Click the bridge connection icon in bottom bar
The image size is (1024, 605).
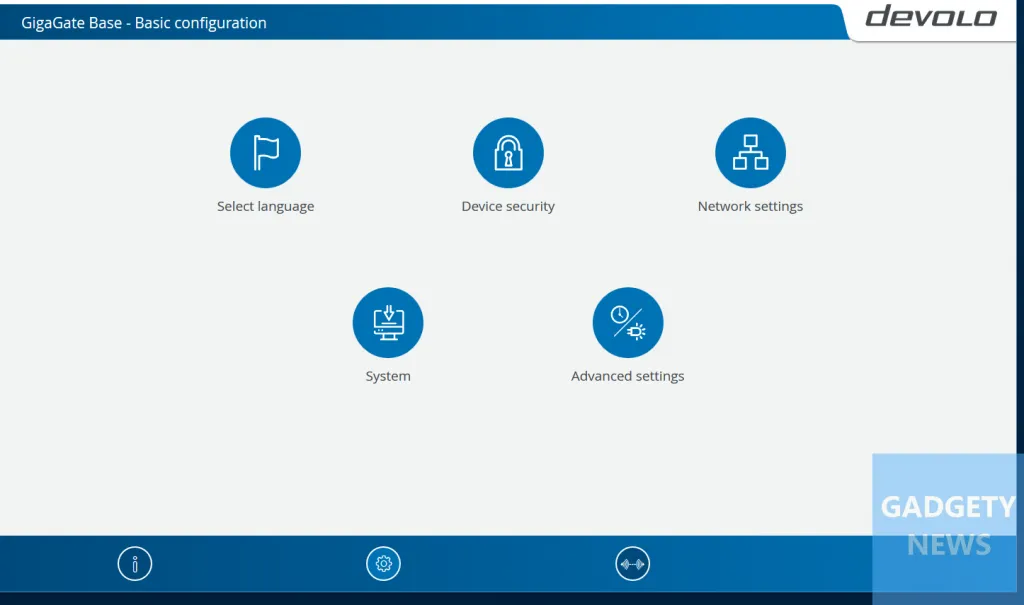632,564
